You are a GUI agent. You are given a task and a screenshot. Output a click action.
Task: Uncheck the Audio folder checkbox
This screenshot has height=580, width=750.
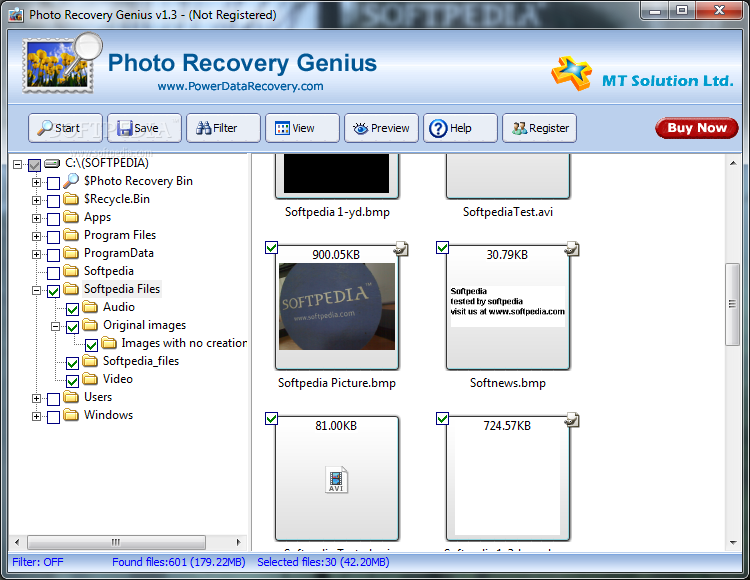pyautogui.click(x=72, y=309)
